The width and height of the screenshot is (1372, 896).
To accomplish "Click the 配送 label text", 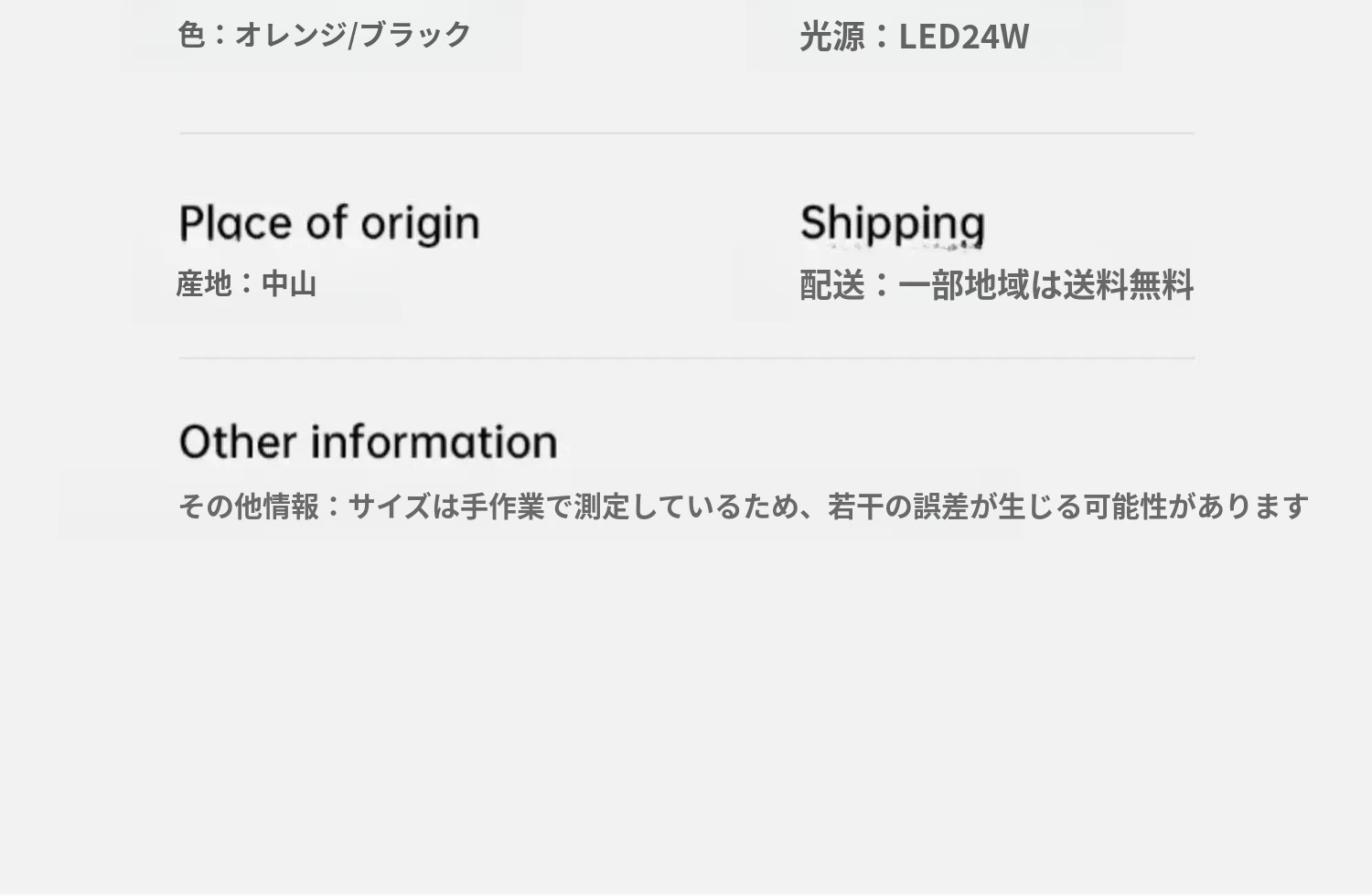I will tap(831, 284).
